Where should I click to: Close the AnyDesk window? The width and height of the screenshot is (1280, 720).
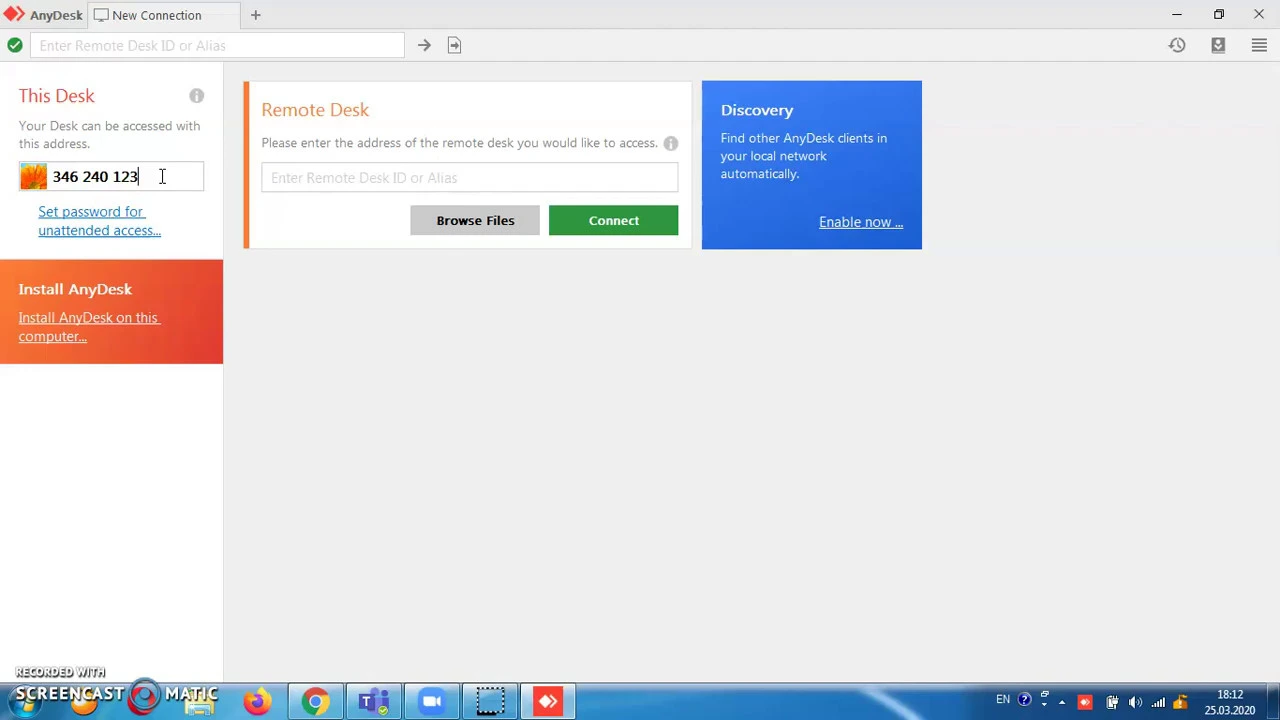pos(1259,14)
